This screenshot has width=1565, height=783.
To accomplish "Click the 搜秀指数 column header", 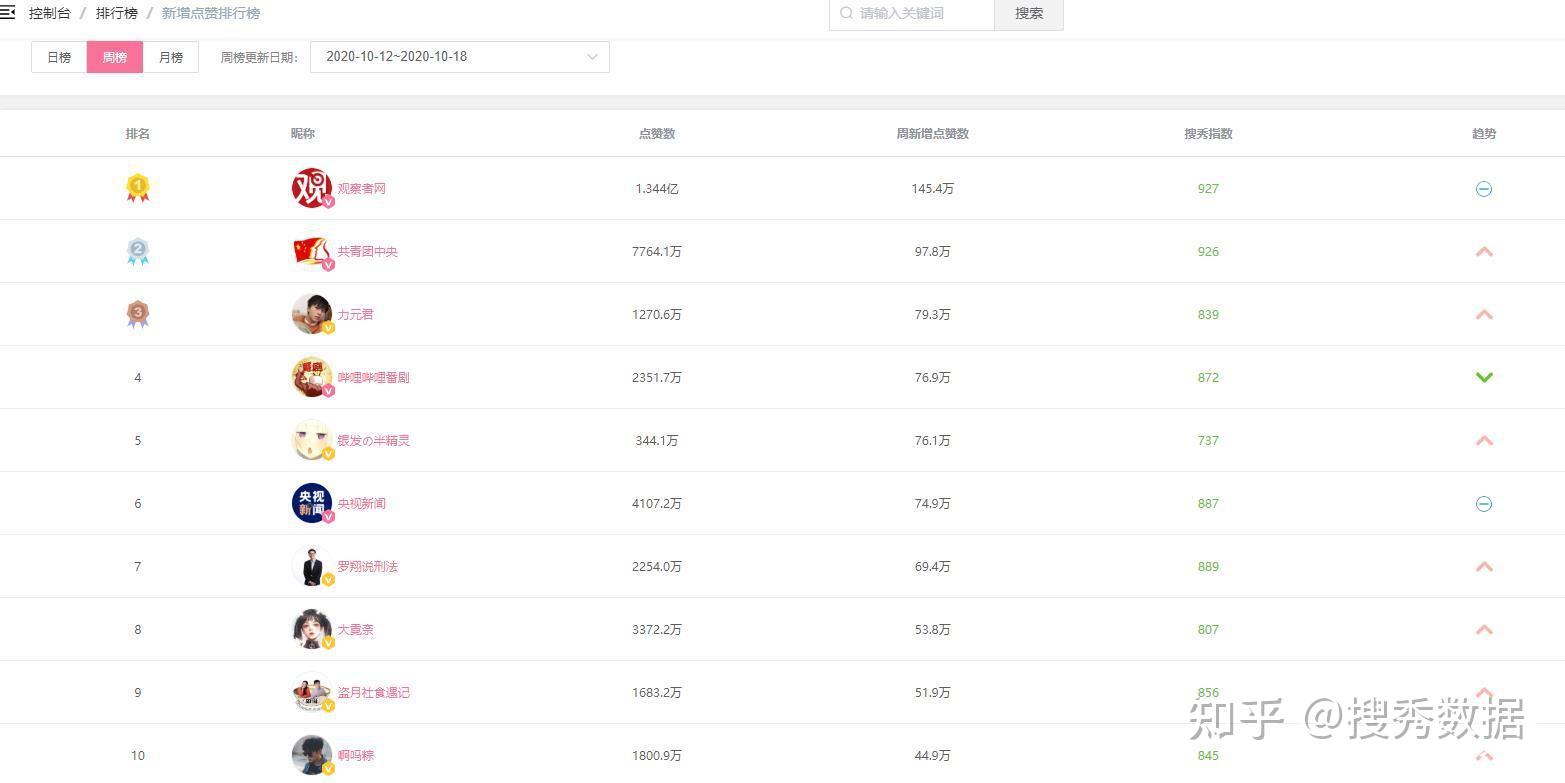I will [x=1208, y=133].
